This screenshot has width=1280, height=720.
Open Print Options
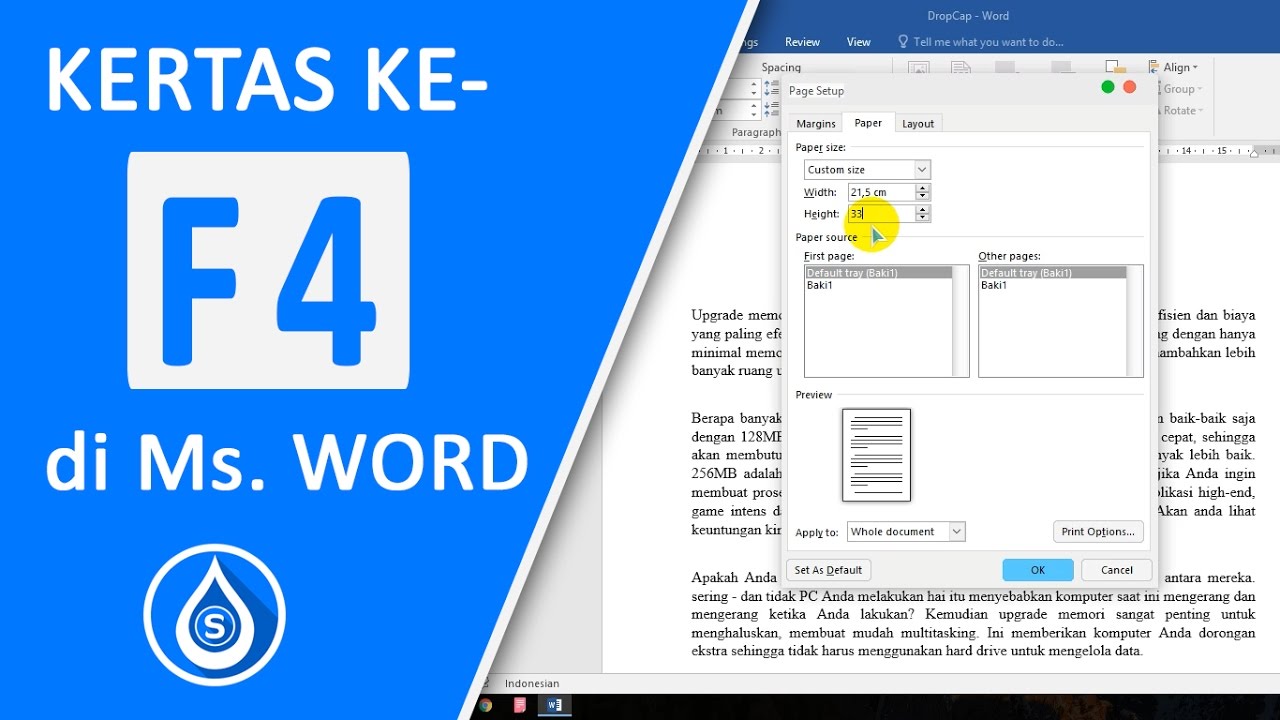click(1098, 532)
